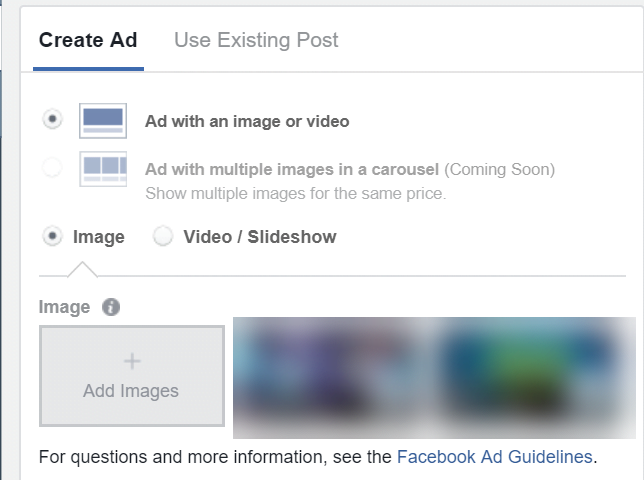The width and height of the screenshot is (644, 480).
Task: Click the carousel ad format icon
Action: click(103, 169)
